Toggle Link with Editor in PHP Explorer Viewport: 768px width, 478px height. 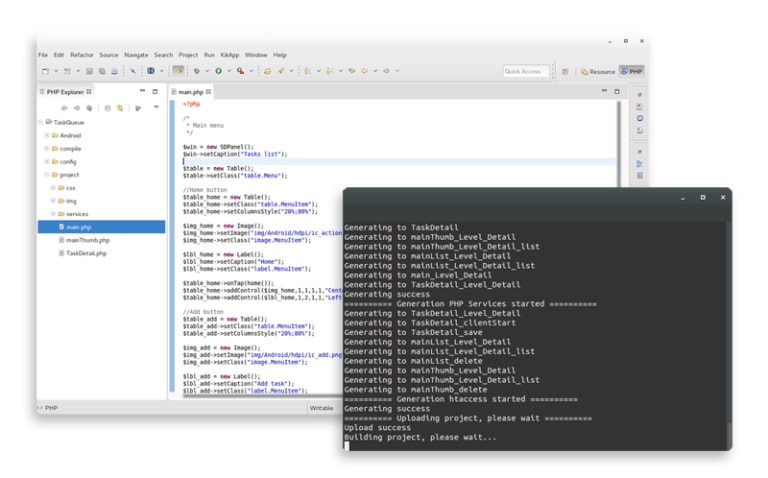tap(120, 108)
